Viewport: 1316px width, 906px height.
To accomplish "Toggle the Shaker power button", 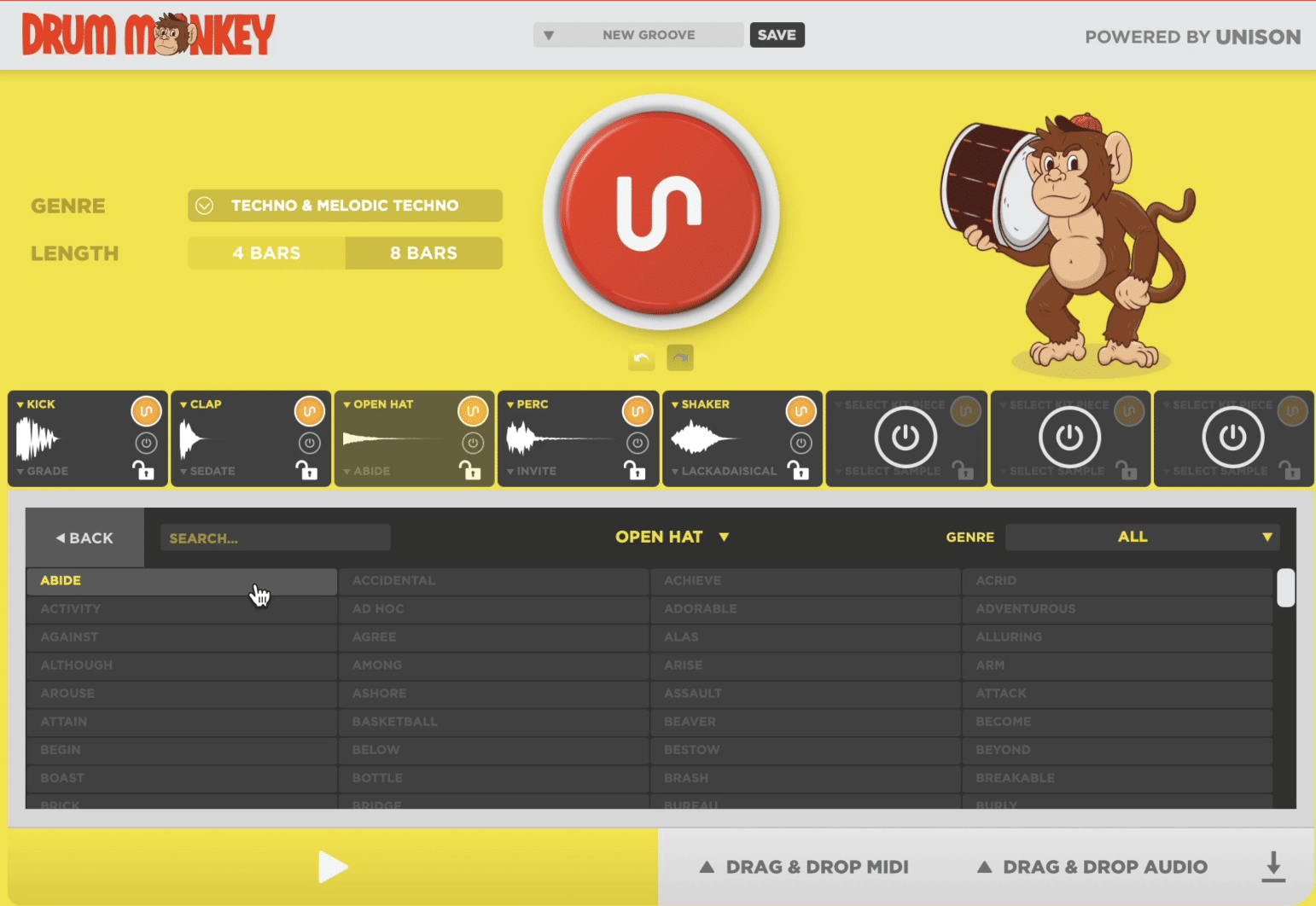I will coord(801,443).
